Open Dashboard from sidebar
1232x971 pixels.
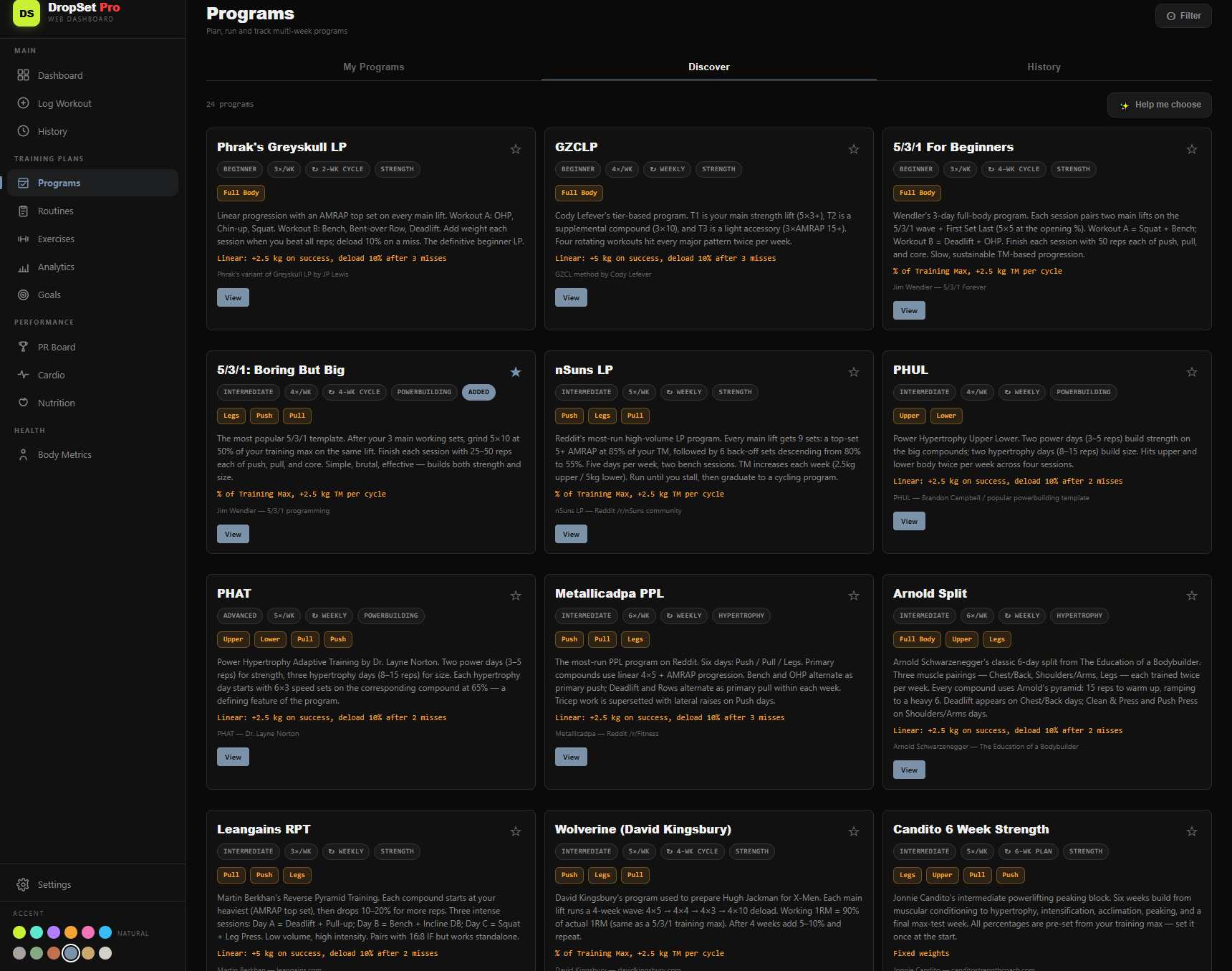[x=92, y=75]
